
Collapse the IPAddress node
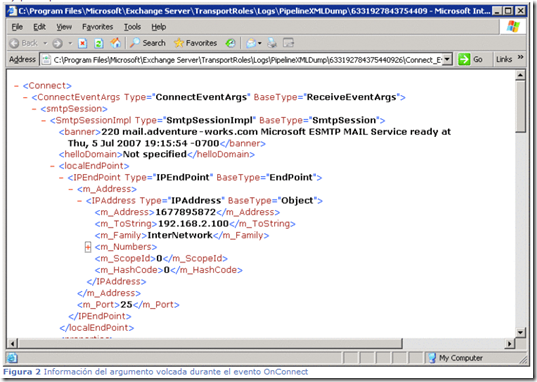(79, 201)
